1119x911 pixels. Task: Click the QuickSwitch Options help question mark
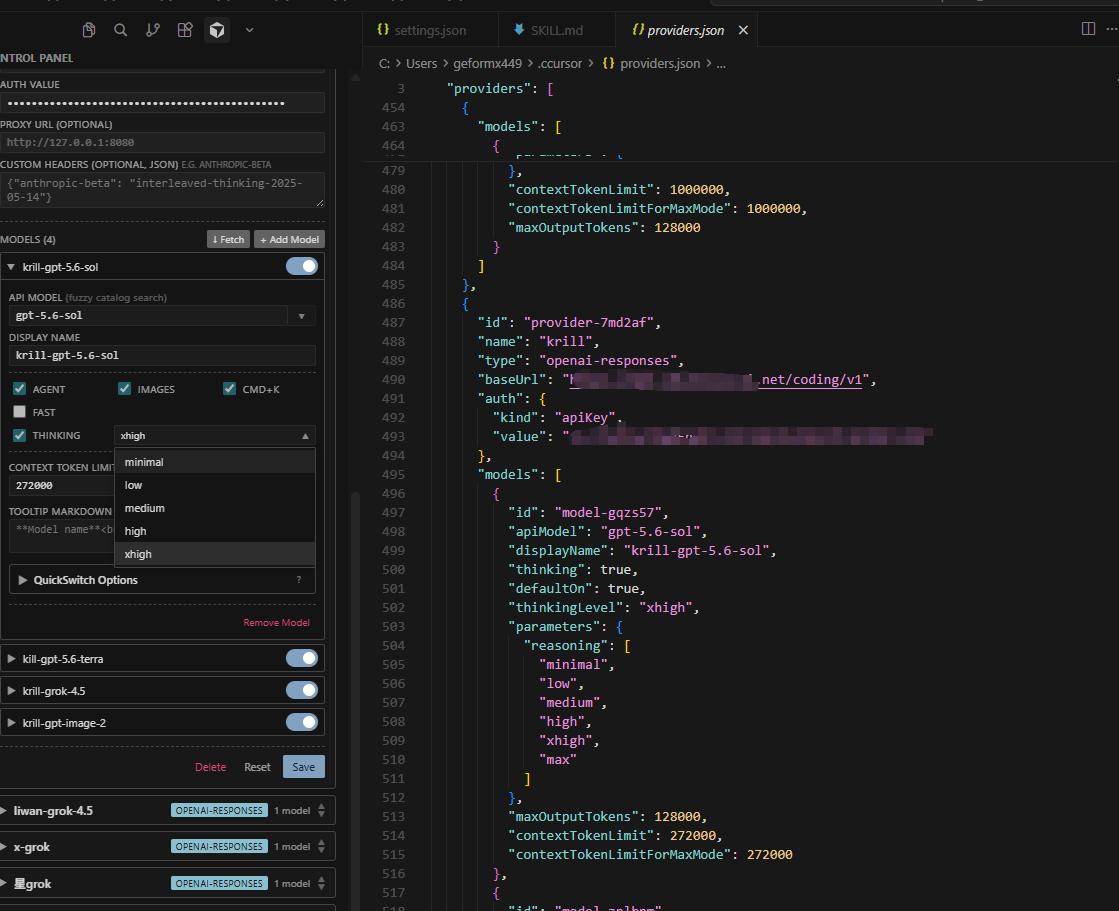tap(299, 580)
